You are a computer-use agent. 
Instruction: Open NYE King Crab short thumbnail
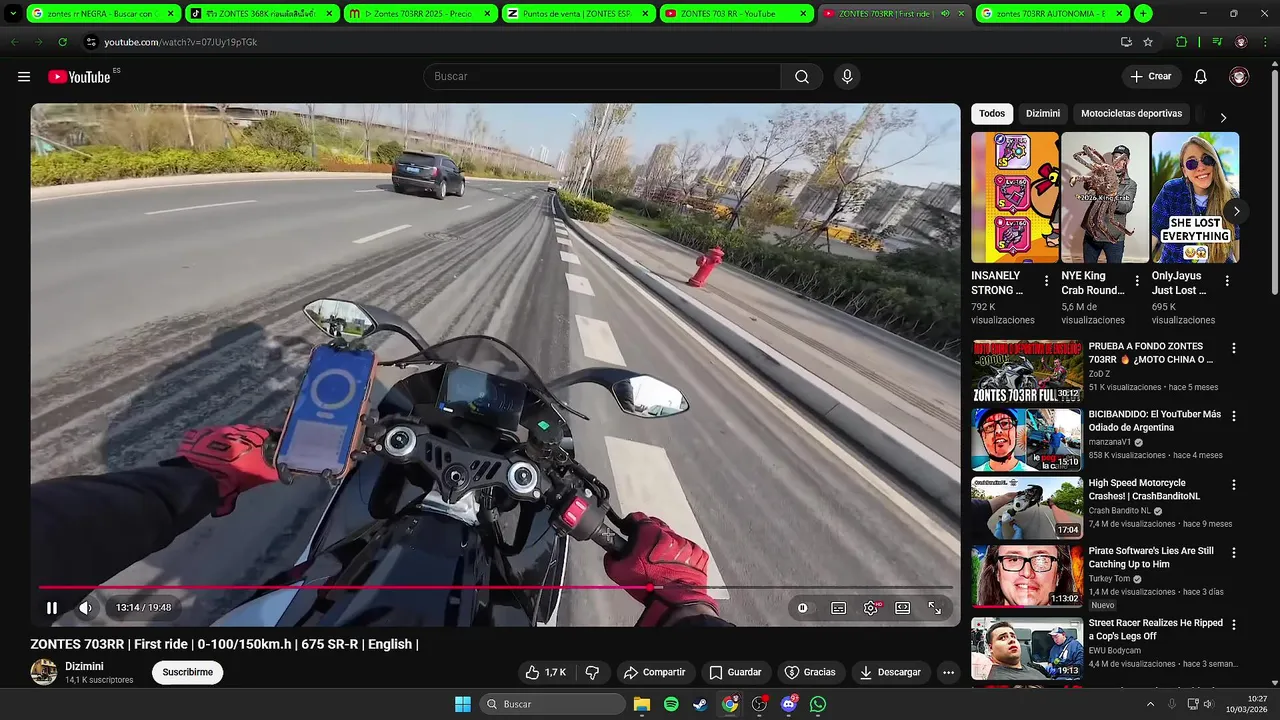pyautogui.click(x=1105, y=197)
